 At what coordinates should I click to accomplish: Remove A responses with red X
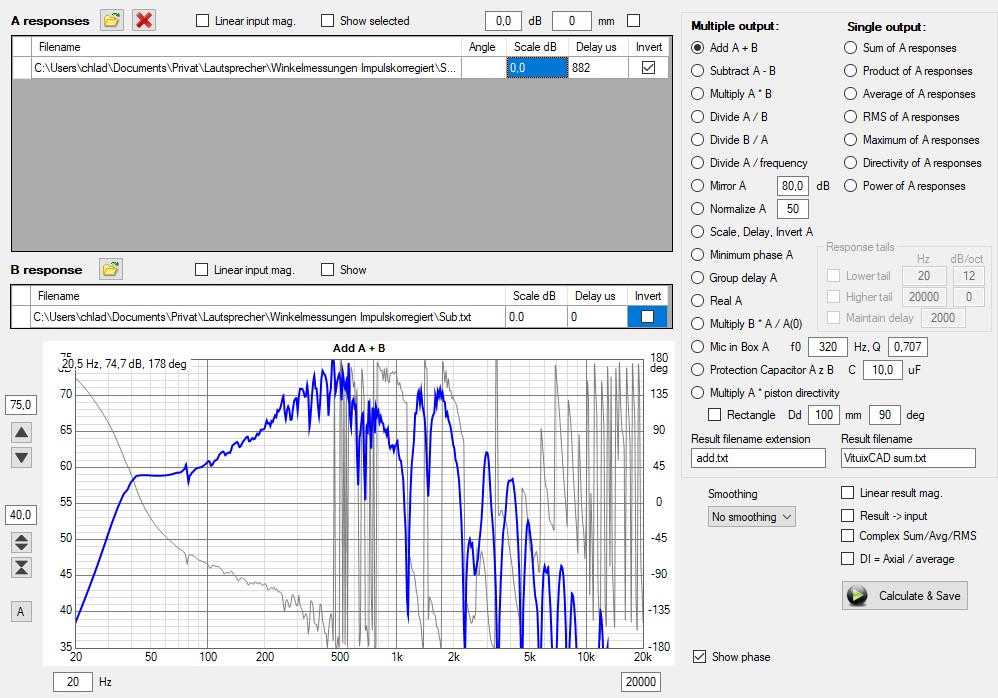pyautogui.click(x=144, y=20)
